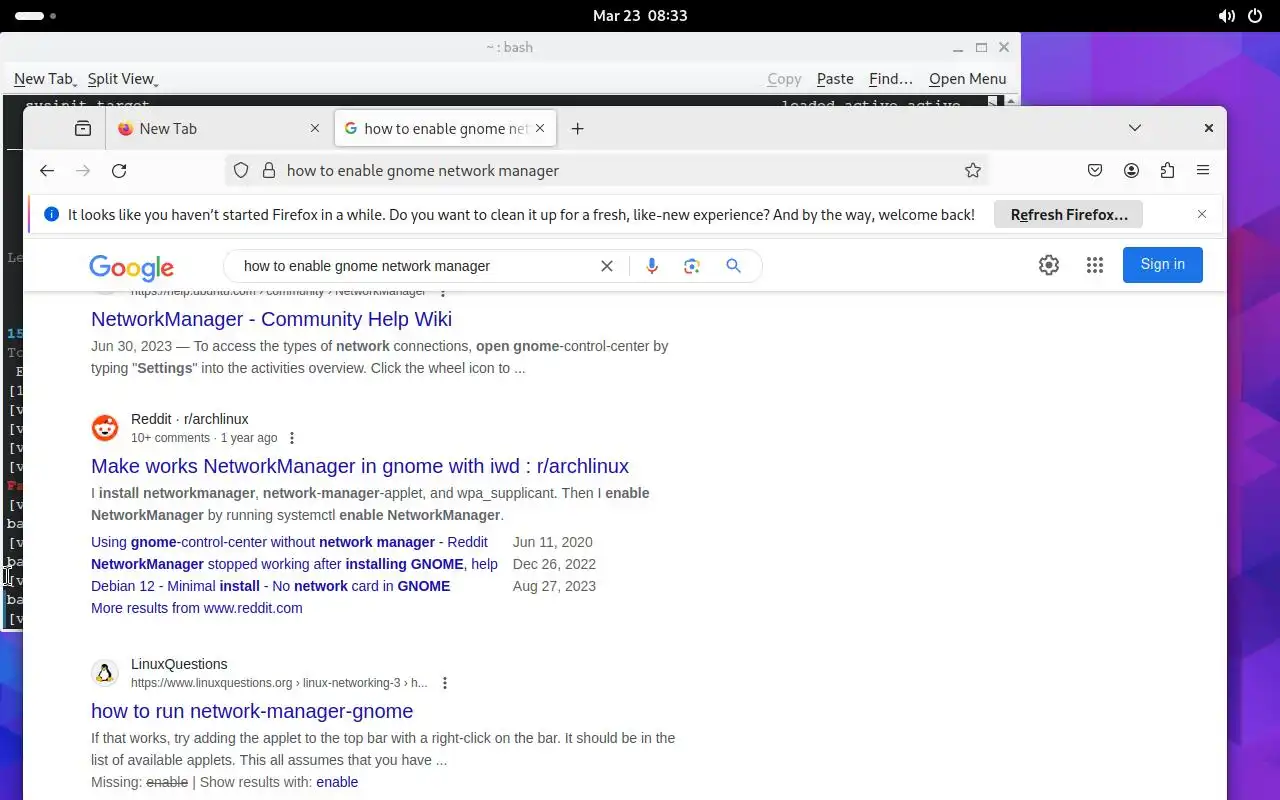Open 'NetworkManager stopped working after installing GNOME' link

point(294,564)
